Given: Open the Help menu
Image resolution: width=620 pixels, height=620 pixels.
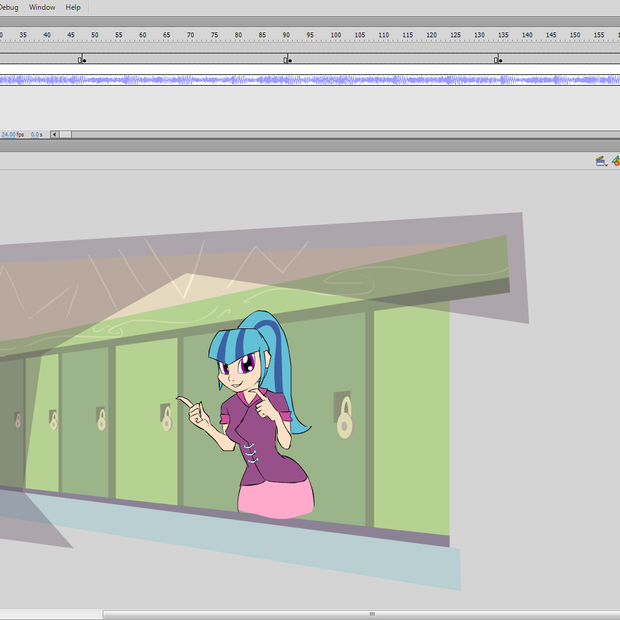Looking at the screenshot, I should coord(73,7).
